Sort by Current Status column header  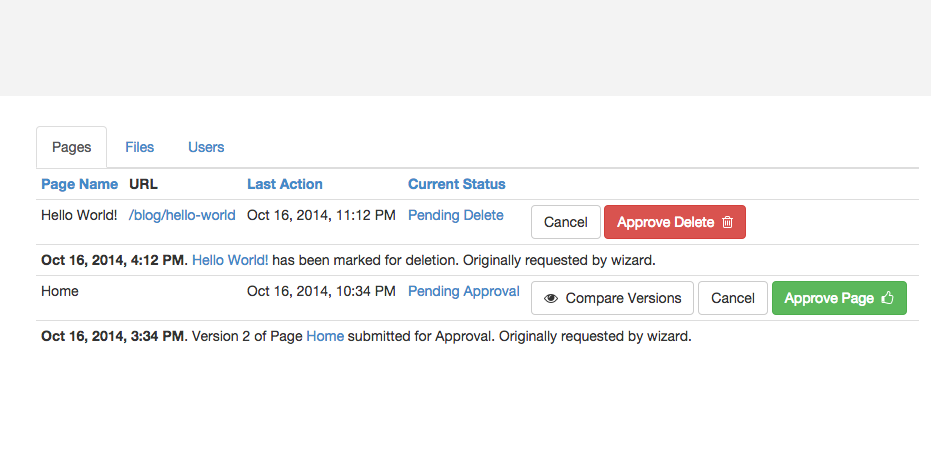[457, 184]
